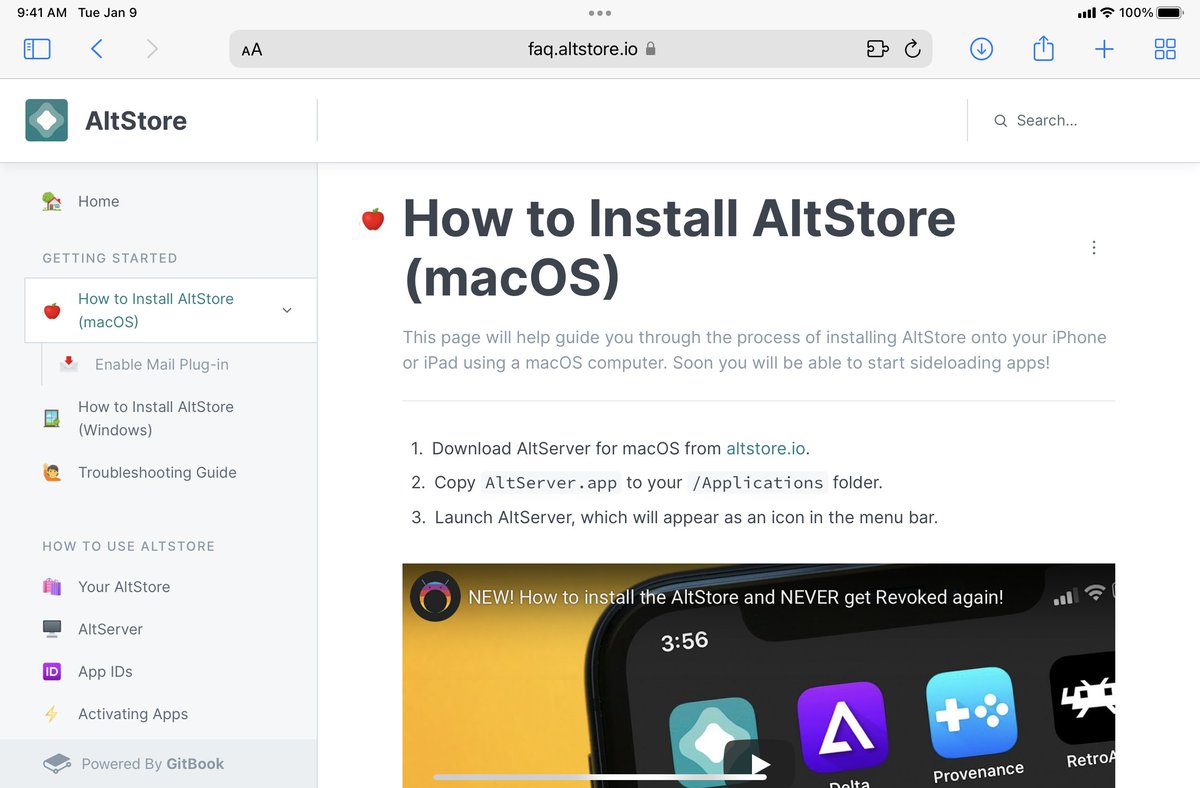
Task: Expand navigation back history with forward arrow
Action: 151,48
